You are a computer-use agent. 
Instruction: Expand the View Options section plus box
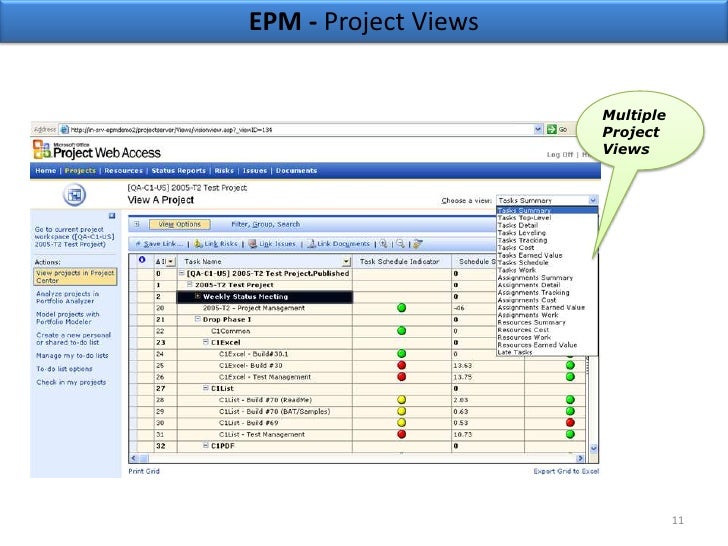point(137,224)
